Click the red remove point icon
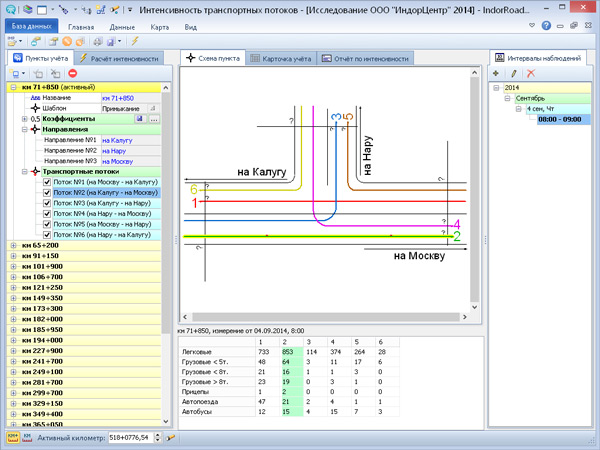Viewport: 600px width, 450px height. point(73,74)
